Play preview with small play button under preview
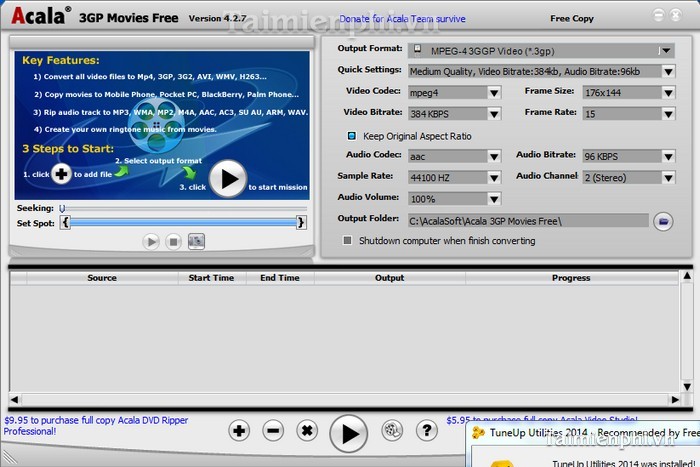The image size is (700, 467). click(x=151, y=242)
